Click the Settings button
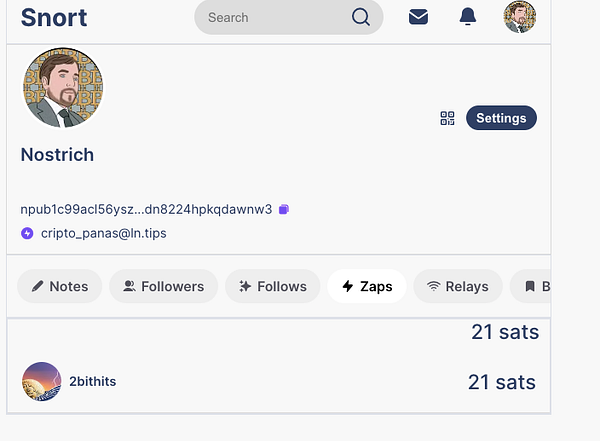Viewport: 600px width, 441px height. 501,118
